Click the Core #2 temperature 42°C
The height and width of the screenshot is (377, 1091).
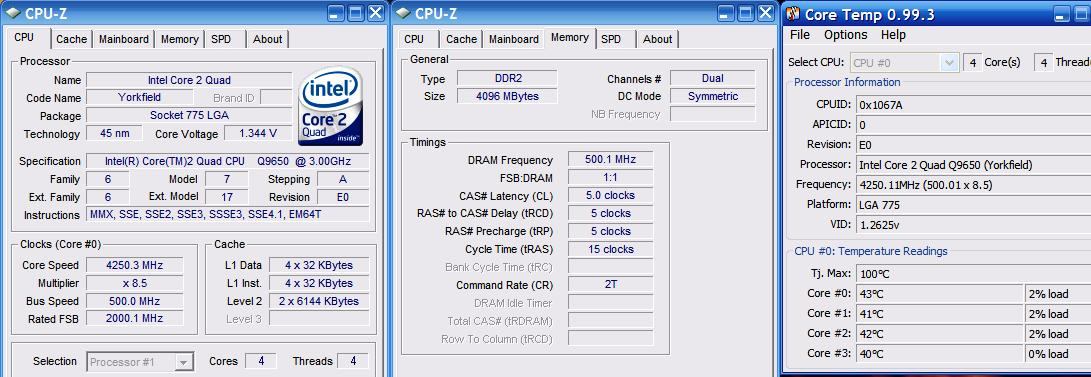pos(939,334)
